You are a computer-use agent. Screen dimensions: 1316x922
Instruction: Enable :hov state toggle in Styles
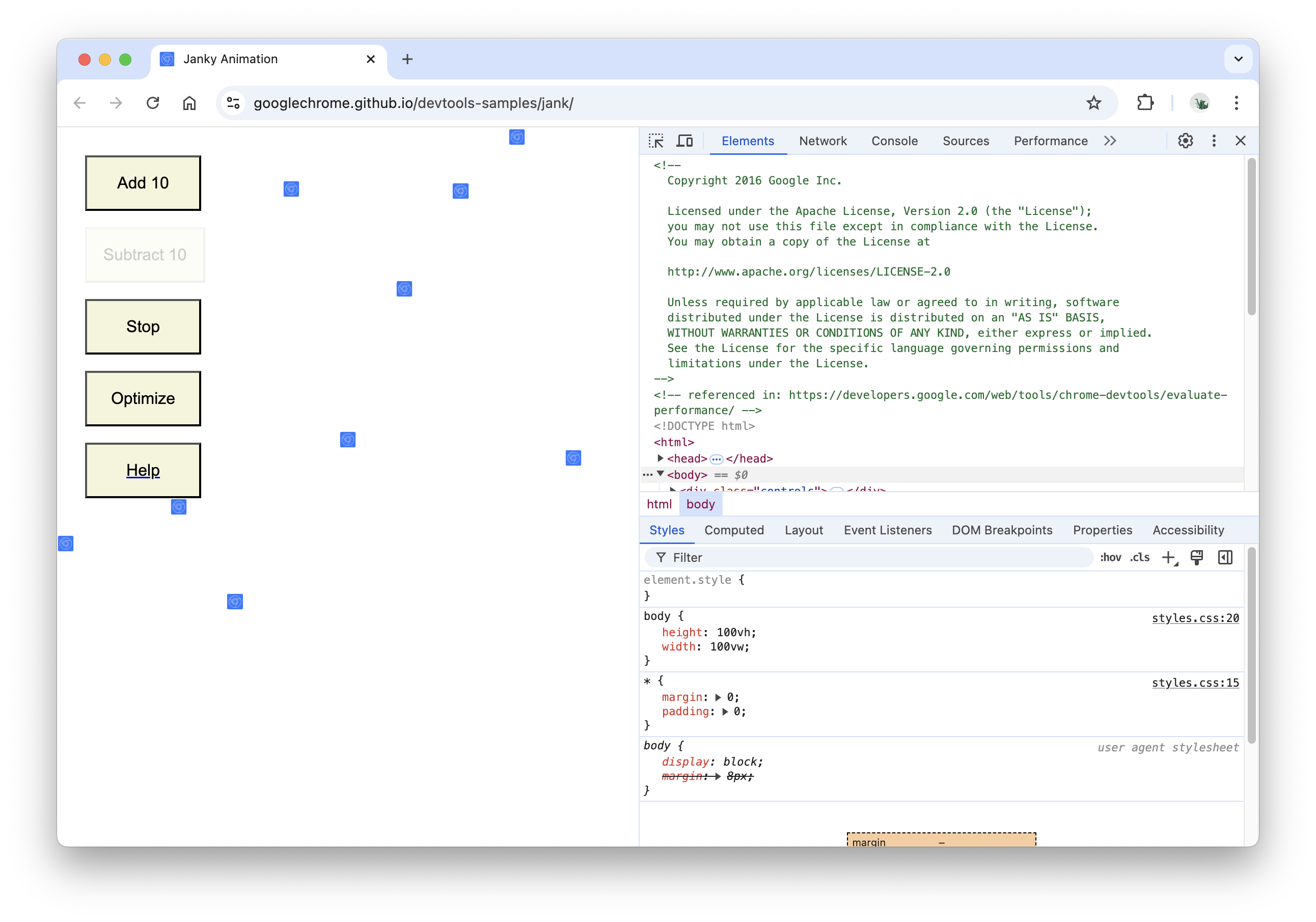tap(1108, 558)
